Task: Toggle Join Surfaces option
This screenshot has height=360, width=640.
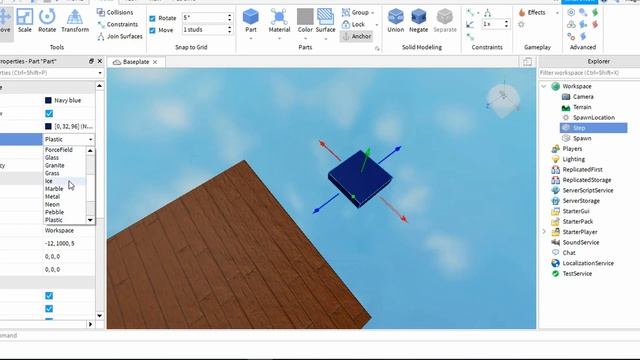Action: [120, 36]
